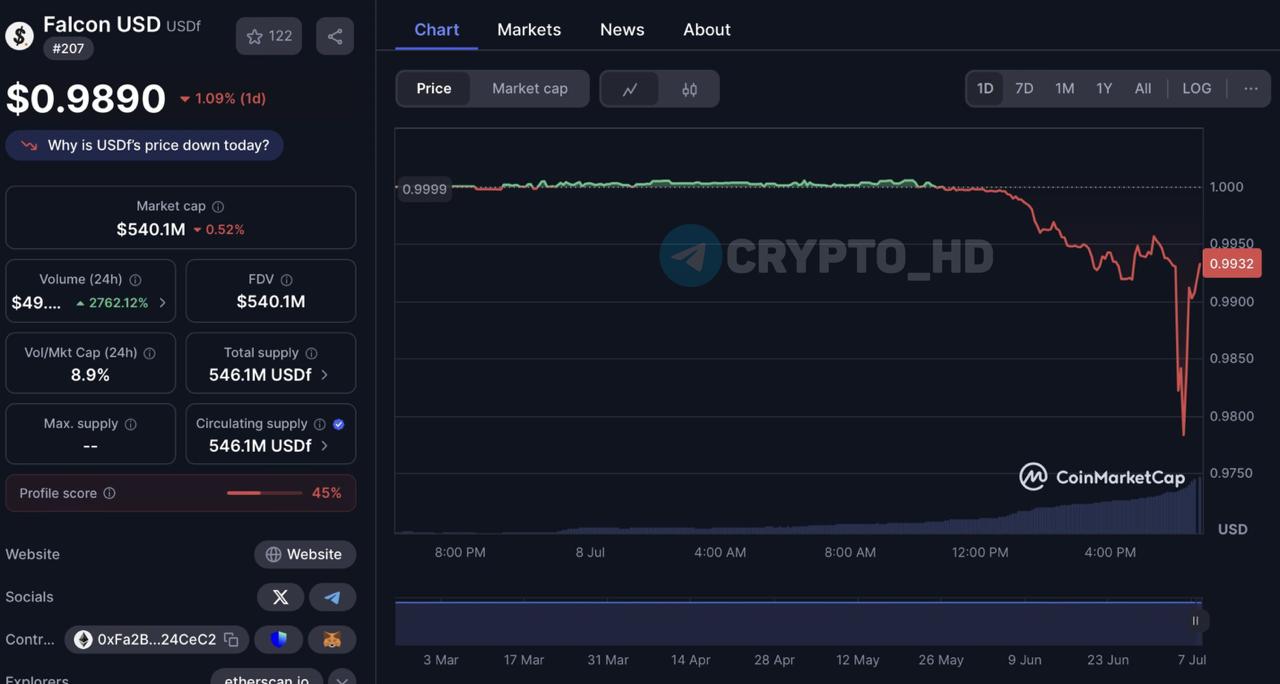Expand explorers dropdown chevron

[342, 679]
